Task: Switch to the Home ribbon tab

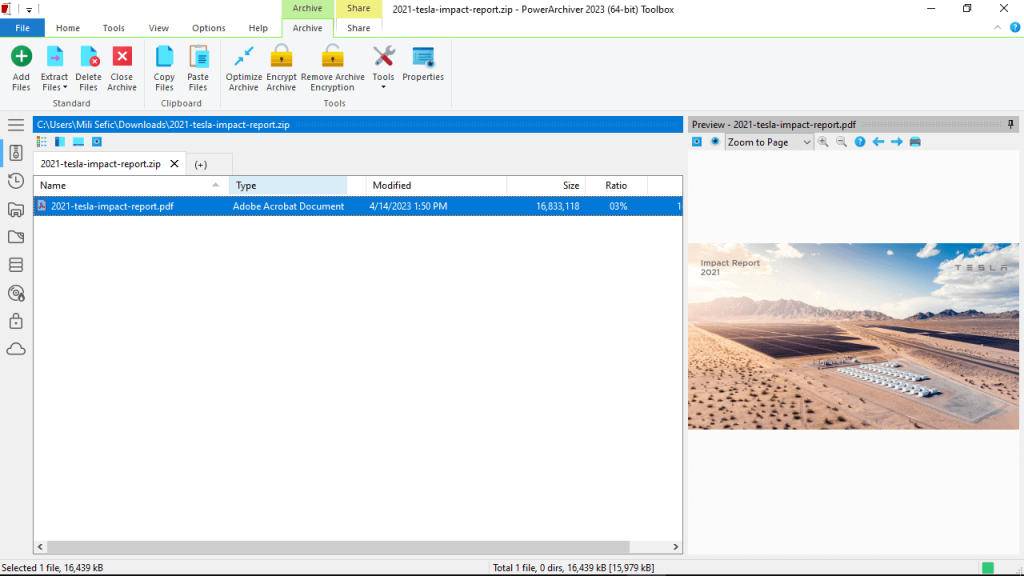Action: coord(68,28)
